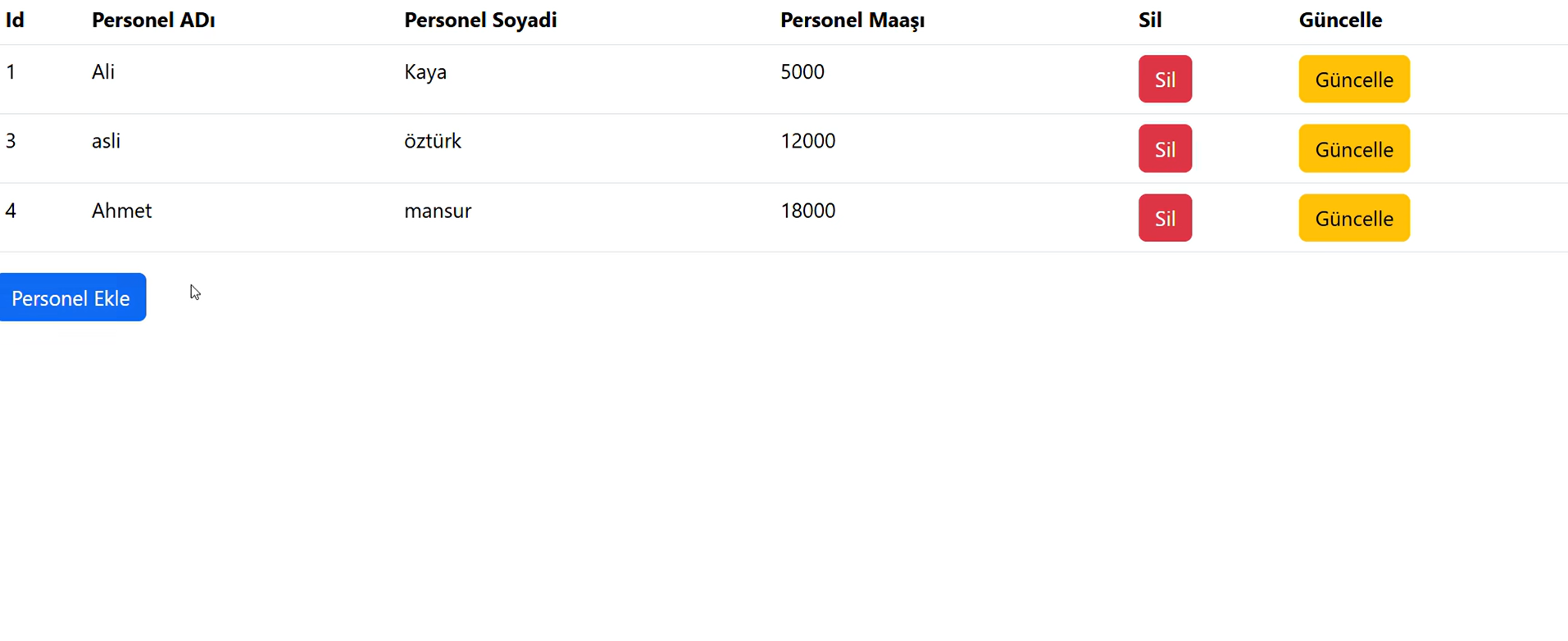Click the salary value 12000
Viewport: 1568px width, 641px height.
point(807,141)
